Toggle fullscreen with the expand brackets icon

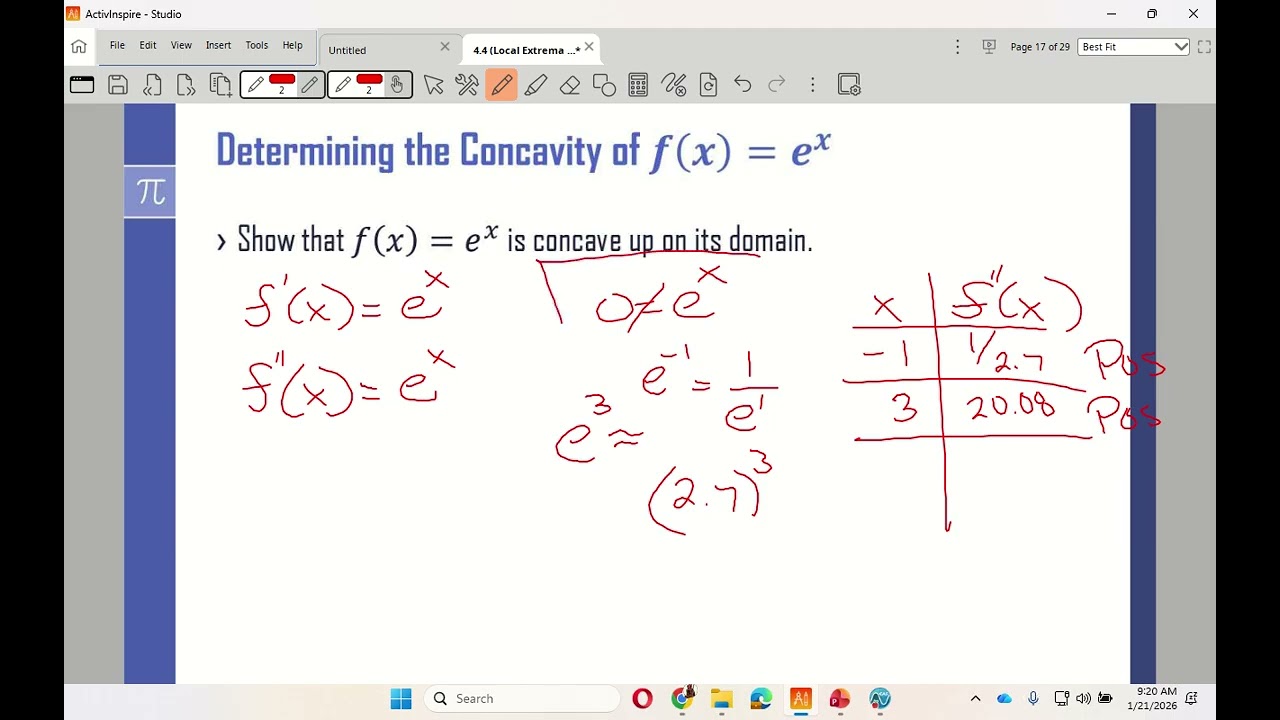tap(1204, 47)
